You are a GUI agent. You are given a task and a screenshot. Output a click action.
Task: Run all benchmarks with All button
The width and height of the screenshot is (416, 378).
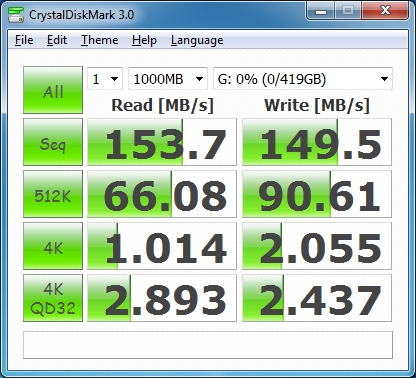[53, 90]
